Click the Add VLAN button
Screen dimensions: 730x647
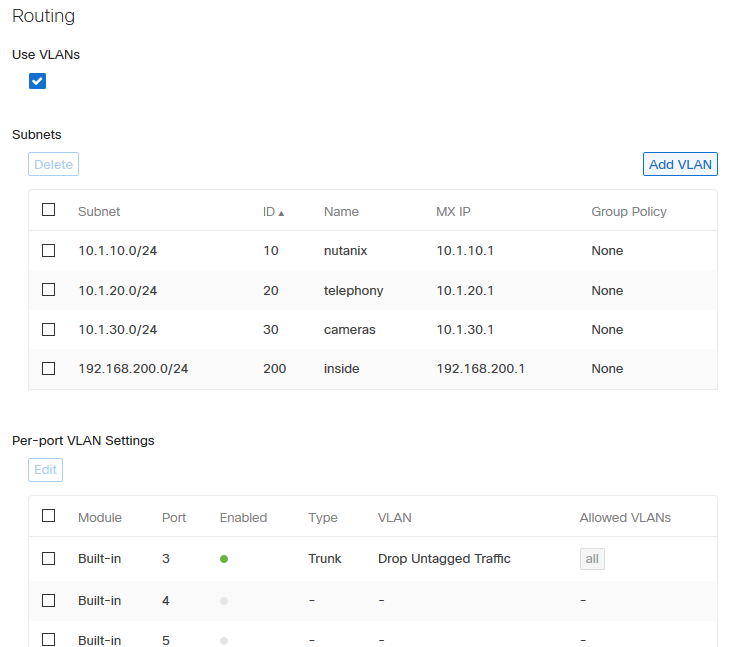coord(680,164)
